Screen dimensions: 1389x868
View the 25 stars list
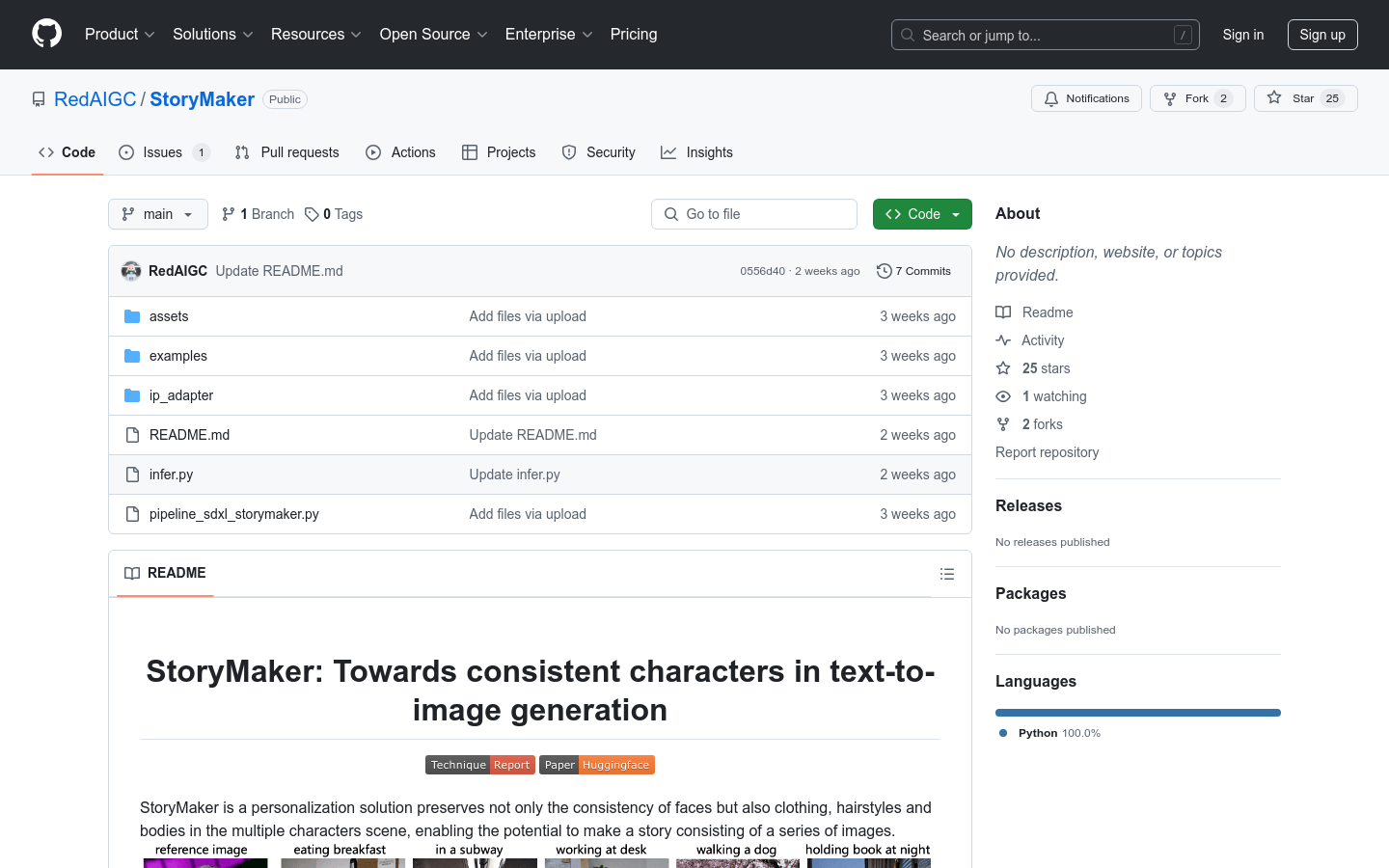pos(1033,368)
